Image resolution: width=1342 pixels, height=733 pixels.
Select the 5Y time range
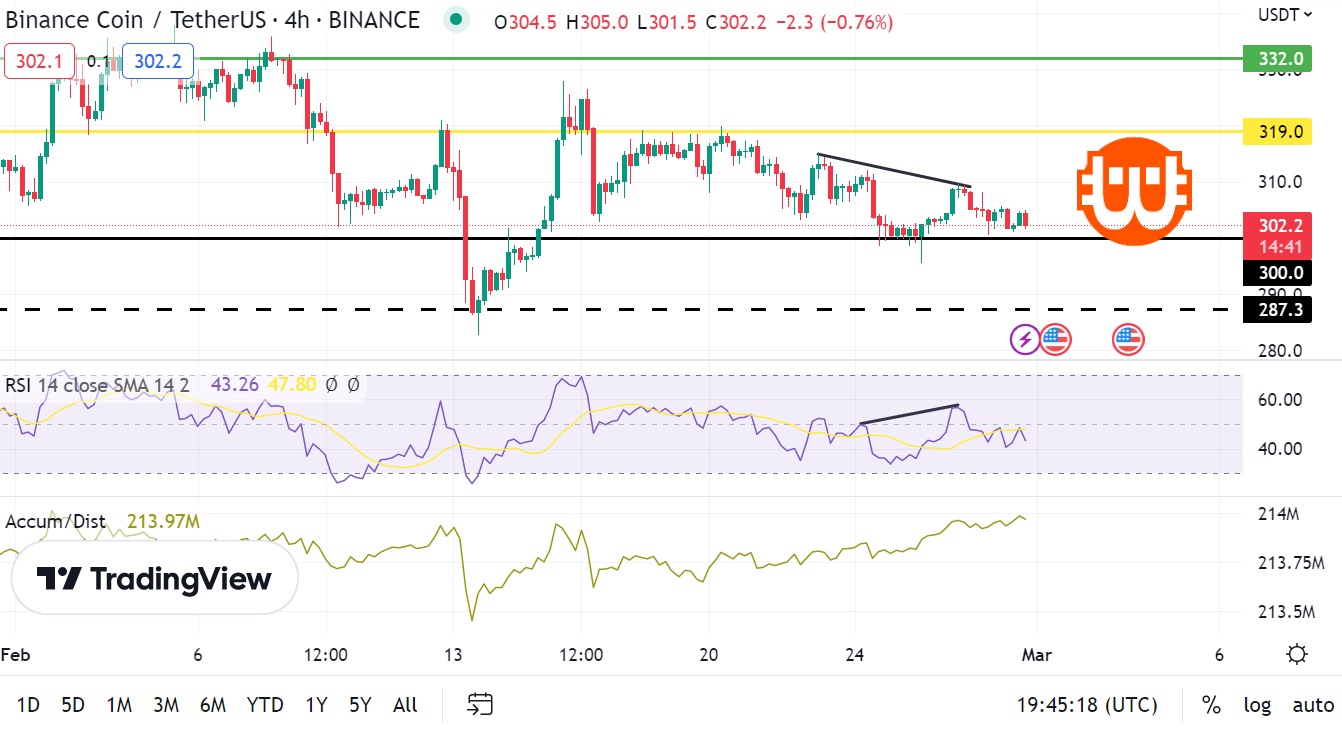[x=360, y=705]
